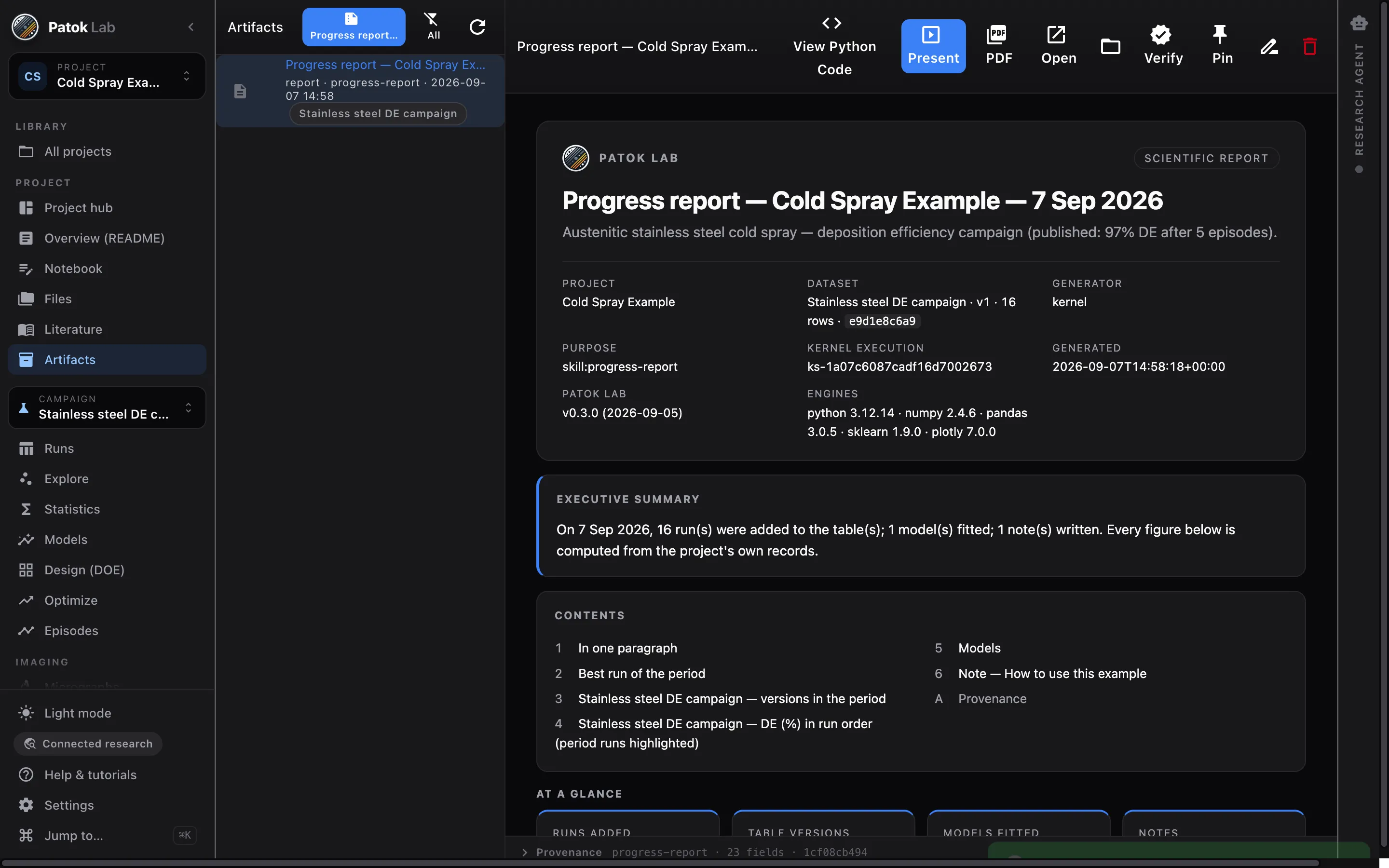Click the Stainless steel DE campaign tag
The height and width of the screenshot is (868, 1389).
point(378,114)
